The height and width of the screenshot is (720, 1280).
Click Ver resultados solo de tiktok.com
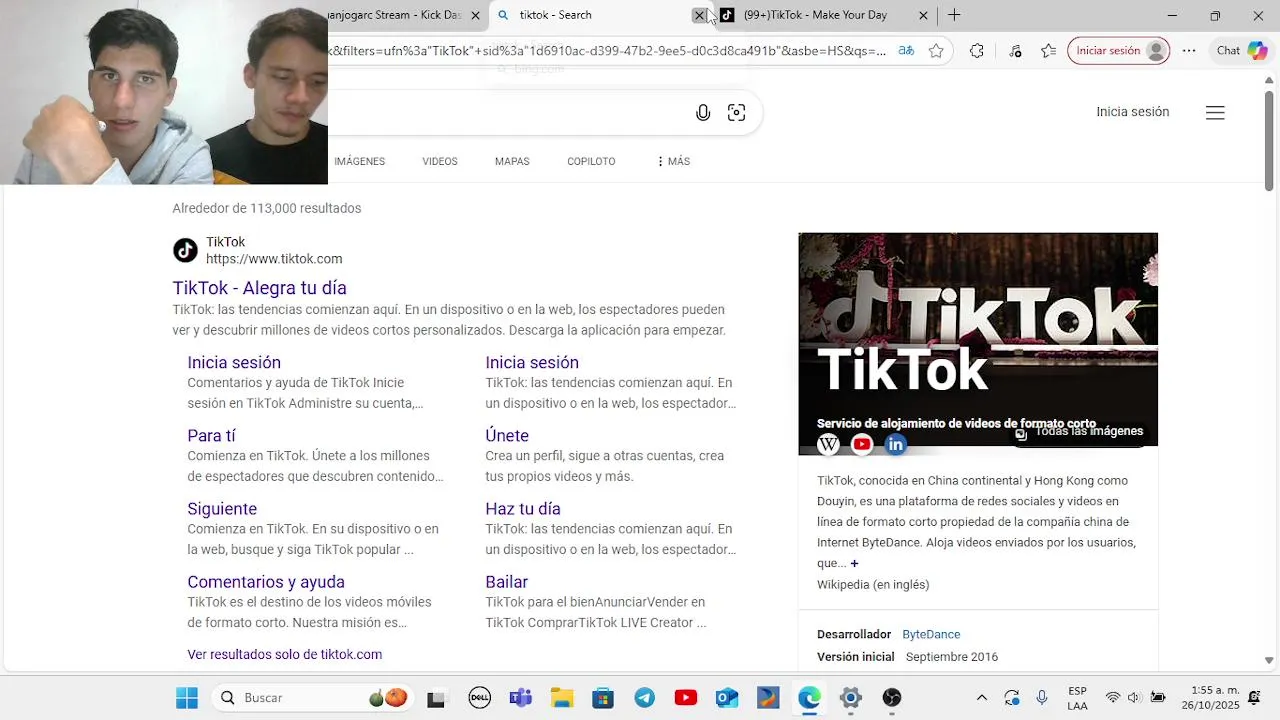point(285,654)
